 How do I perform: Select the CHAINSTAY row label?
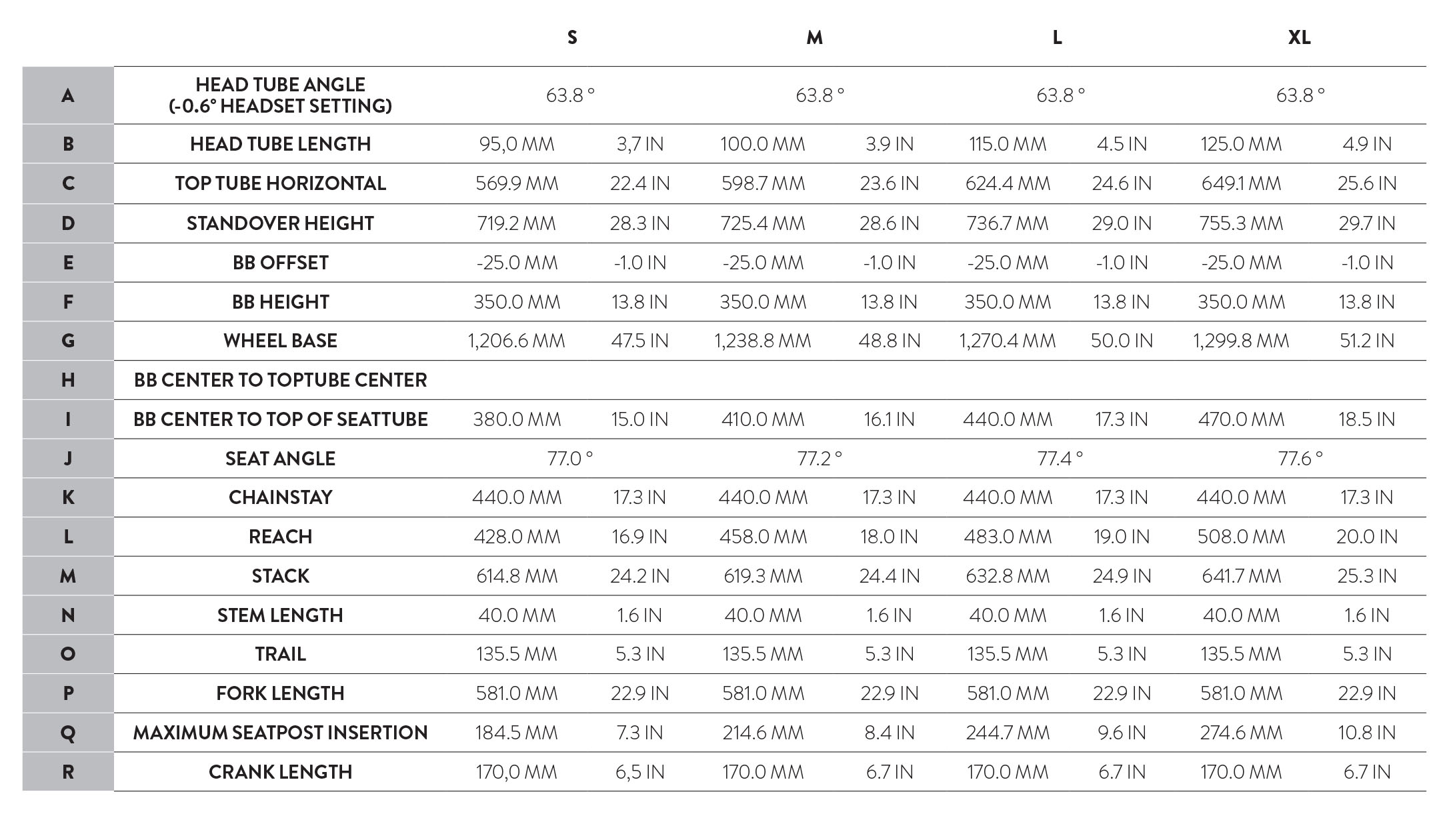point(280,497)
